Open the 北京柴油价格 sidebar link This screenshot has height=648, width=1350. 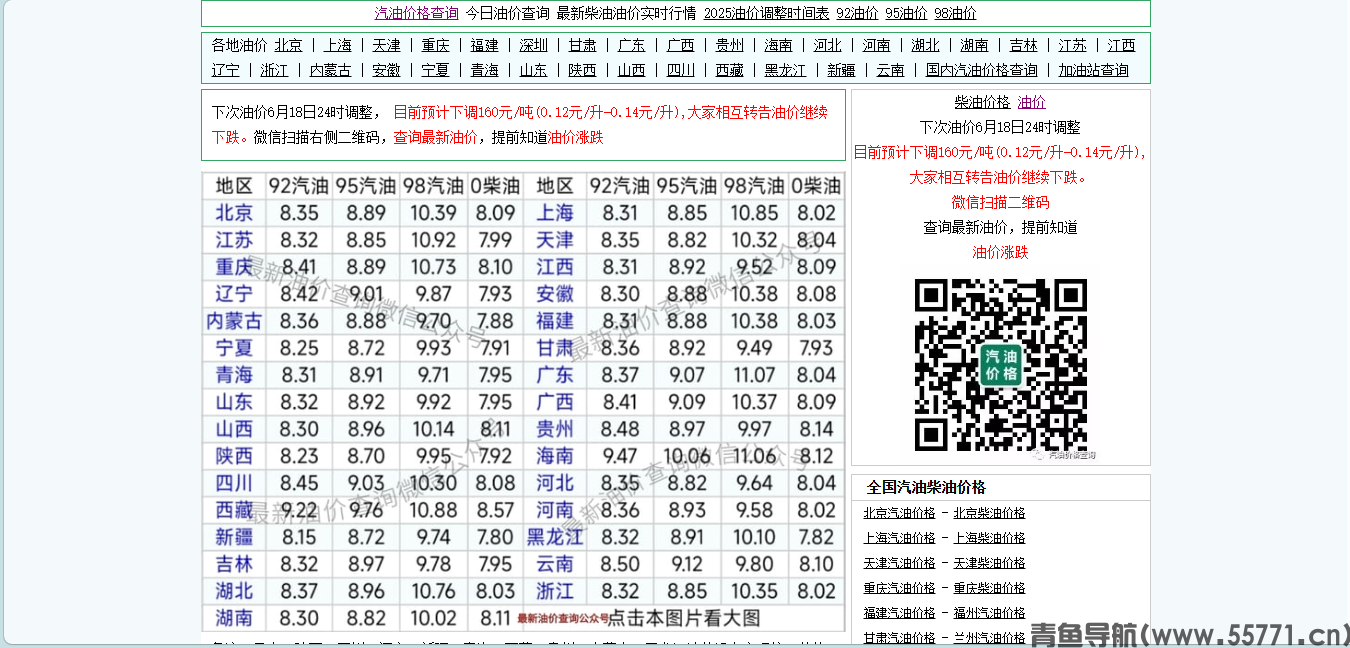click(x=989, y=513)
